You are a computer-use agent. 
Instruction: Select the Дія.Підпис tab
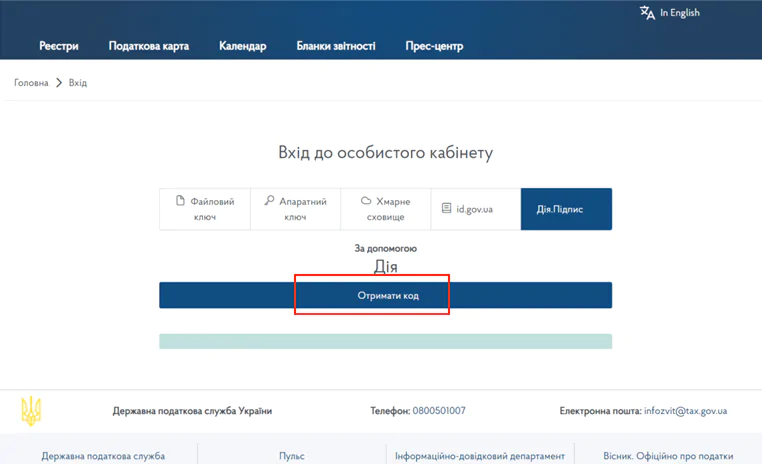[566, 209]
